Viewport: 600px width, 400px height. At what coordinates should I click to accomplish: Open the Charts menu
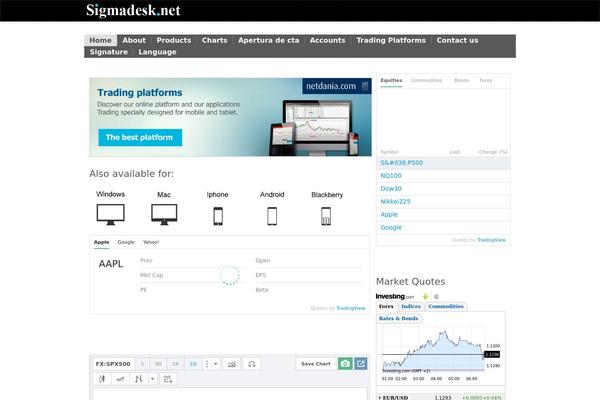215,40
